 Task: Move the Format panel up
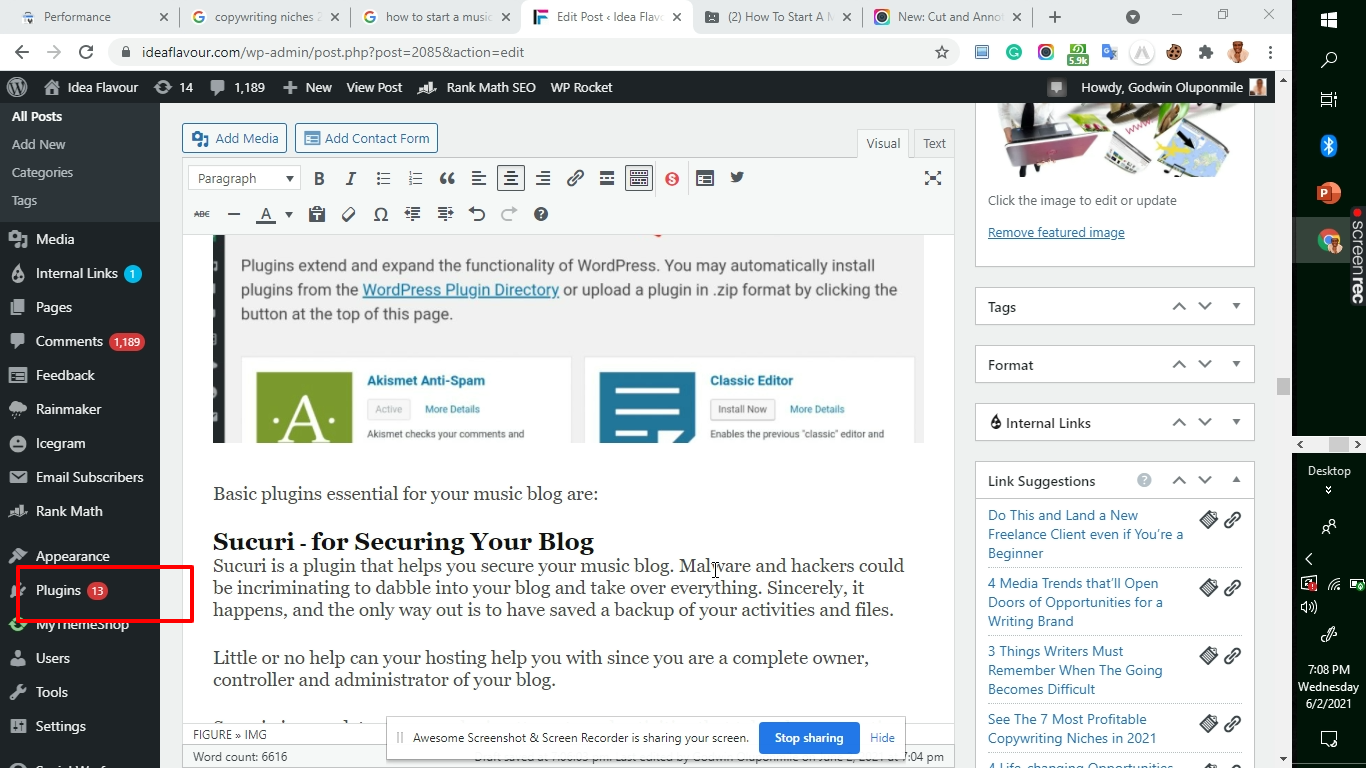click(x=1179, y=364)
